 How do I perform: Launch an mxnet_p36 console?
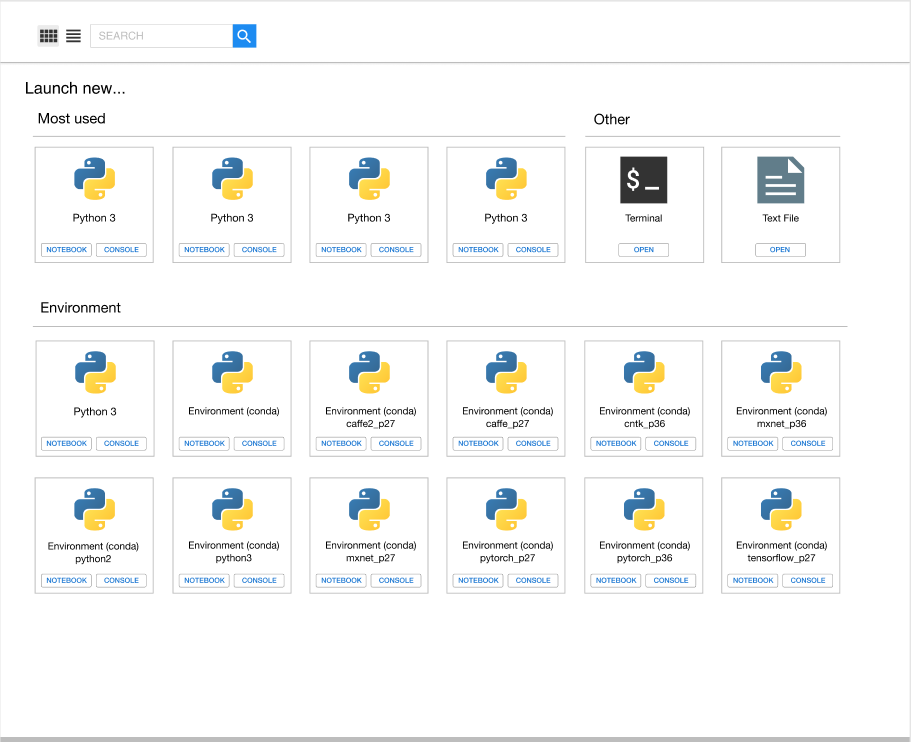(808, 443)
